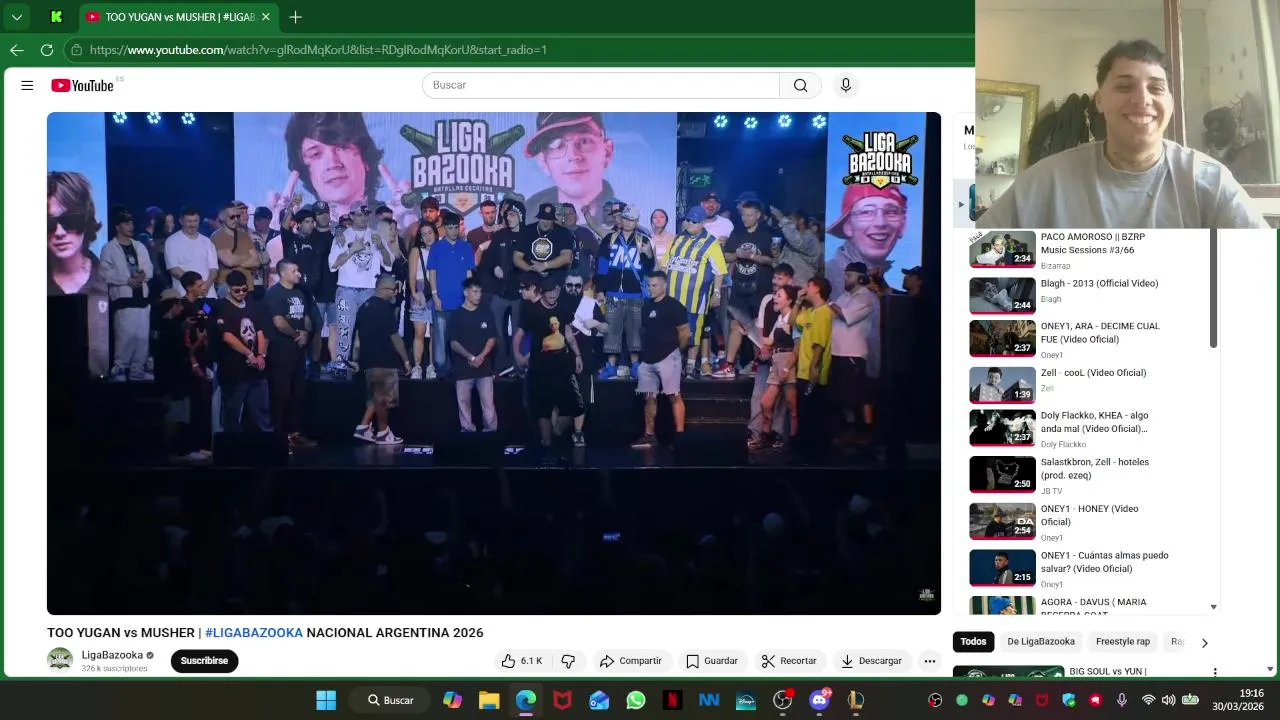Open Microsoft Edge from the taskbar
1280x720 pixels.
pos(526,700)
